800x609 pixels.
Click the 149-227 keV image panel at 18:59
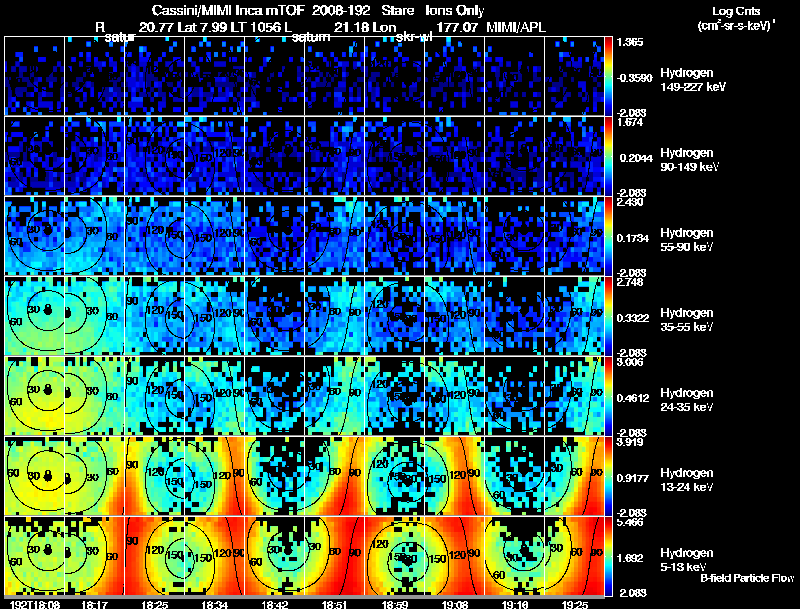click(x=394, y=76)
